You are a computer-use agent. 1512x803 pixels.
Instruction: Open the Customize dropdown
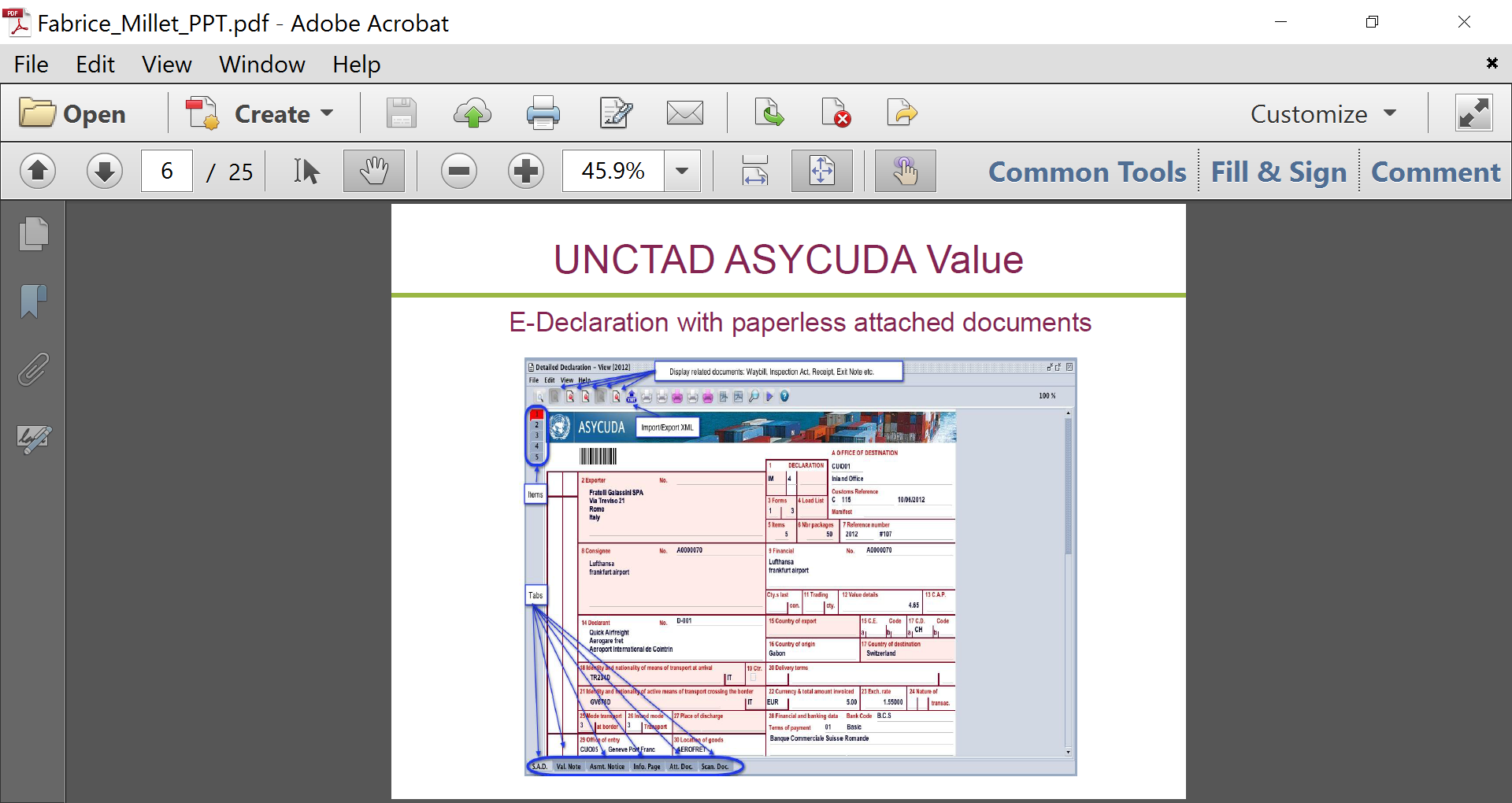[x=1323, y=114]
